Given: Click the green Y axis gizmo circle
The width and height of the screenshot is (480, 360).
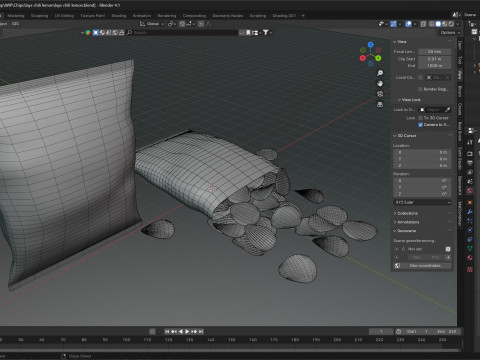Looking at the screenshot, I should click(378, 58).
